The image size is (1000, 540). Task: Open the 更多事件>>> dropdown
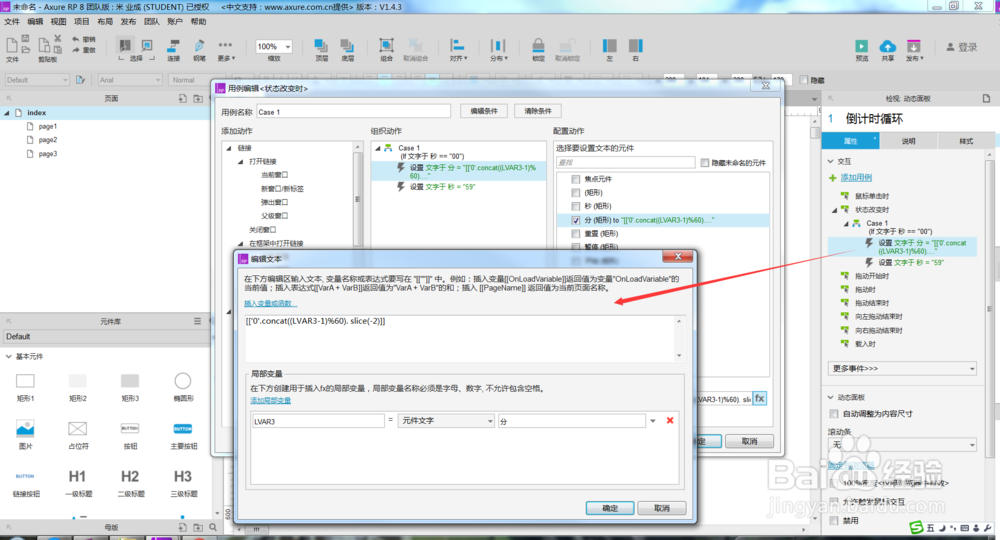click(902, 368)
